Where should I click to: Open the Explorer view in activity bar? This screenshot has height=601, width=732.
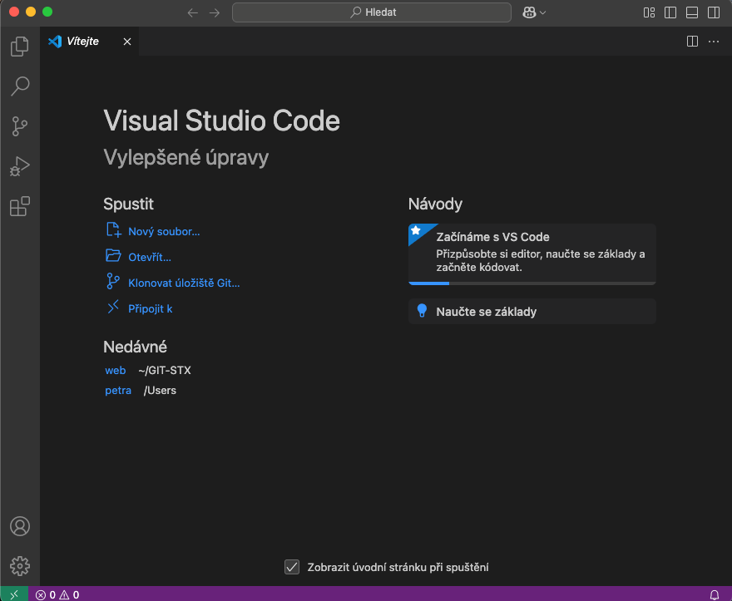click(x=19, y=47)
